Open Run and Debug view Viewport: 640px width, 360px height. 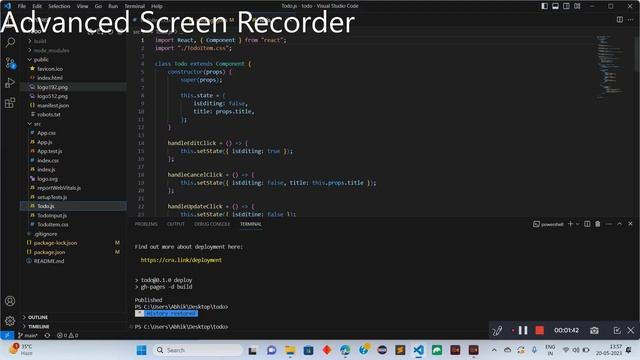(10, 82)
